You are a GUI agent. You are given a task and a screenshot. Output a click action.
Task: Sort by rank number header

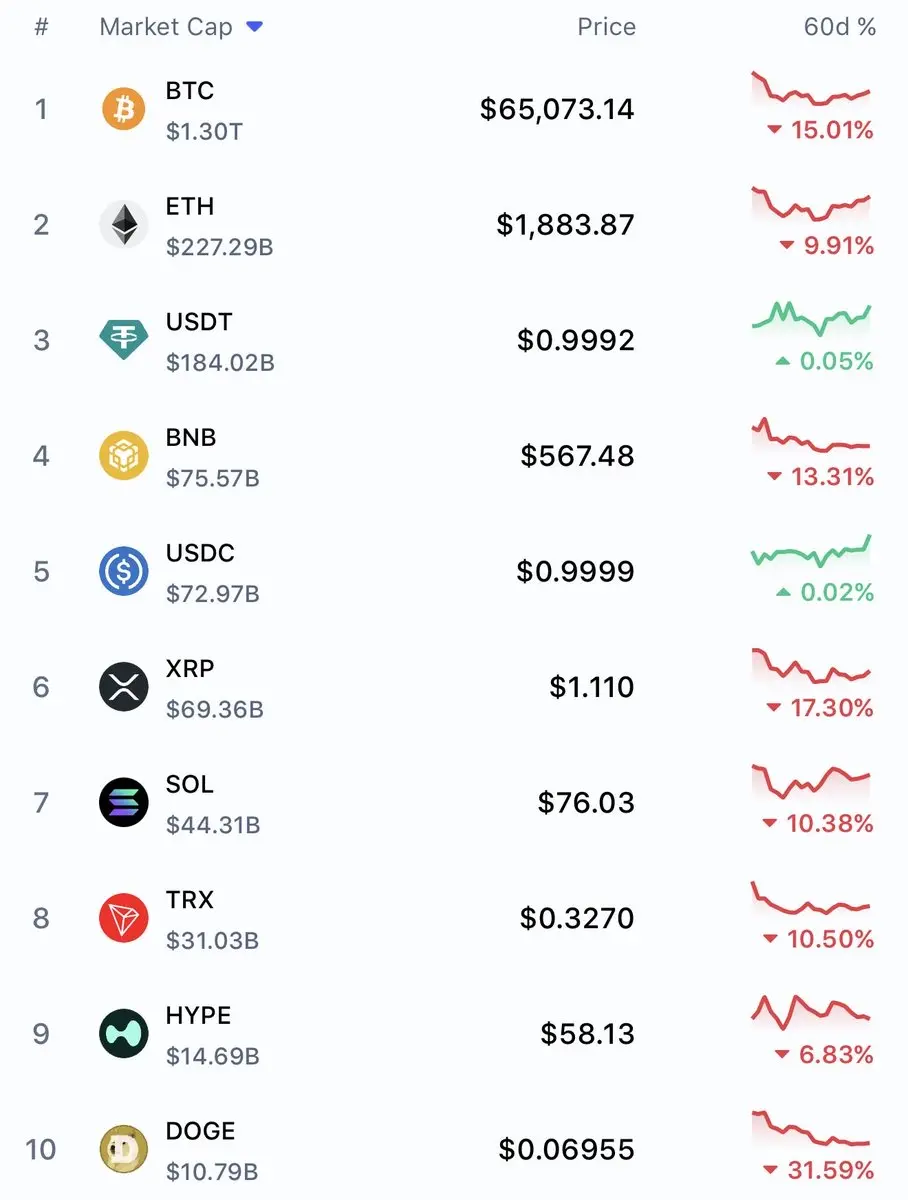point(41,27)
